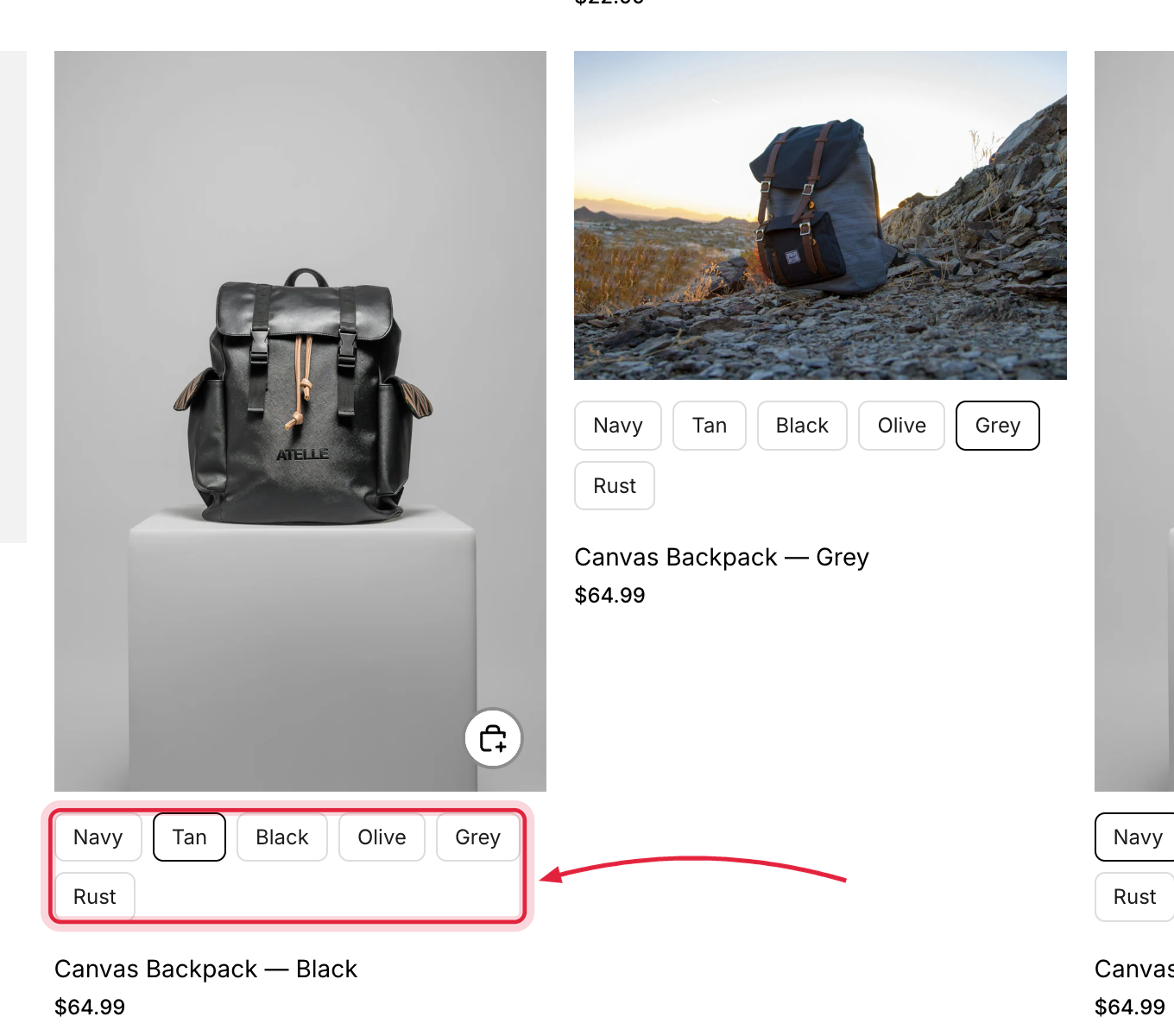Select Navy variant on the partially visible right product
The height and width of the screenshot is (1036, 1174).
[x=1136, y=837]
